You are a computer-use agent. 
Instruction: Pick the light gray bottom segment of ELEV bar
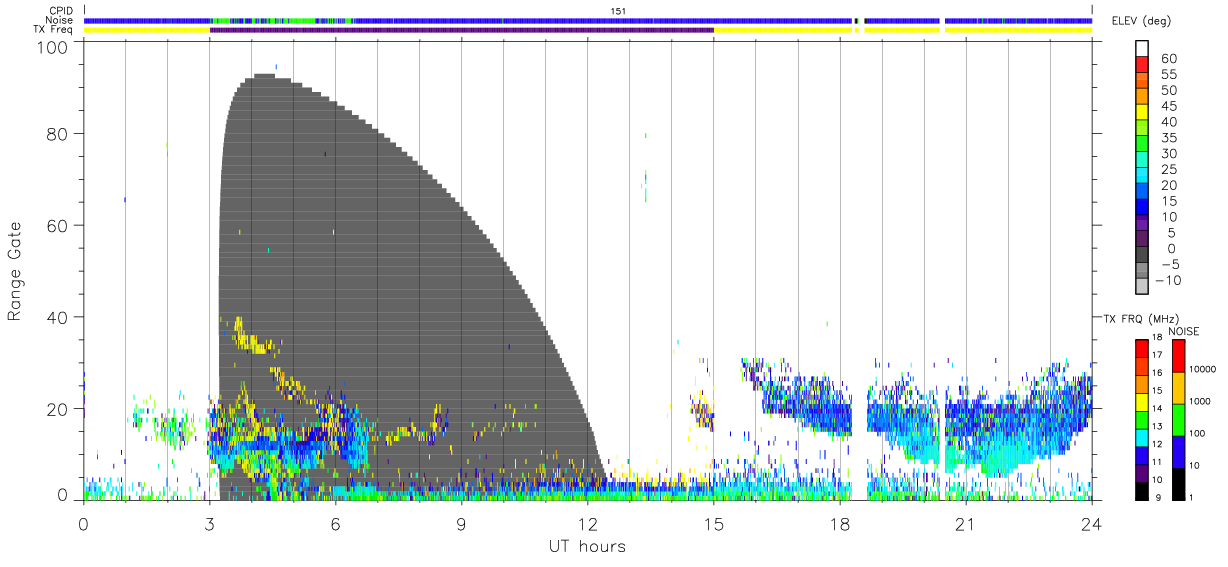(x=1142, y=287)
